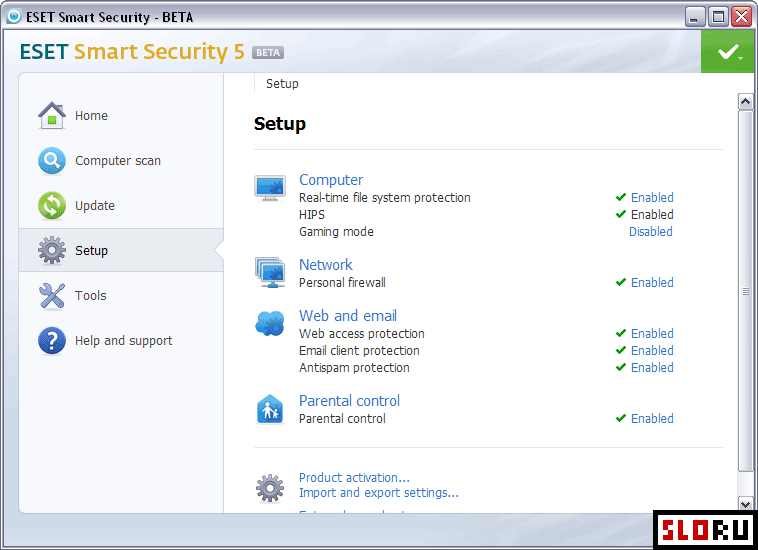Open the Web and email heading link
Image resolution: width=758 pixels, height=550 pixels.
click(348, 316)
